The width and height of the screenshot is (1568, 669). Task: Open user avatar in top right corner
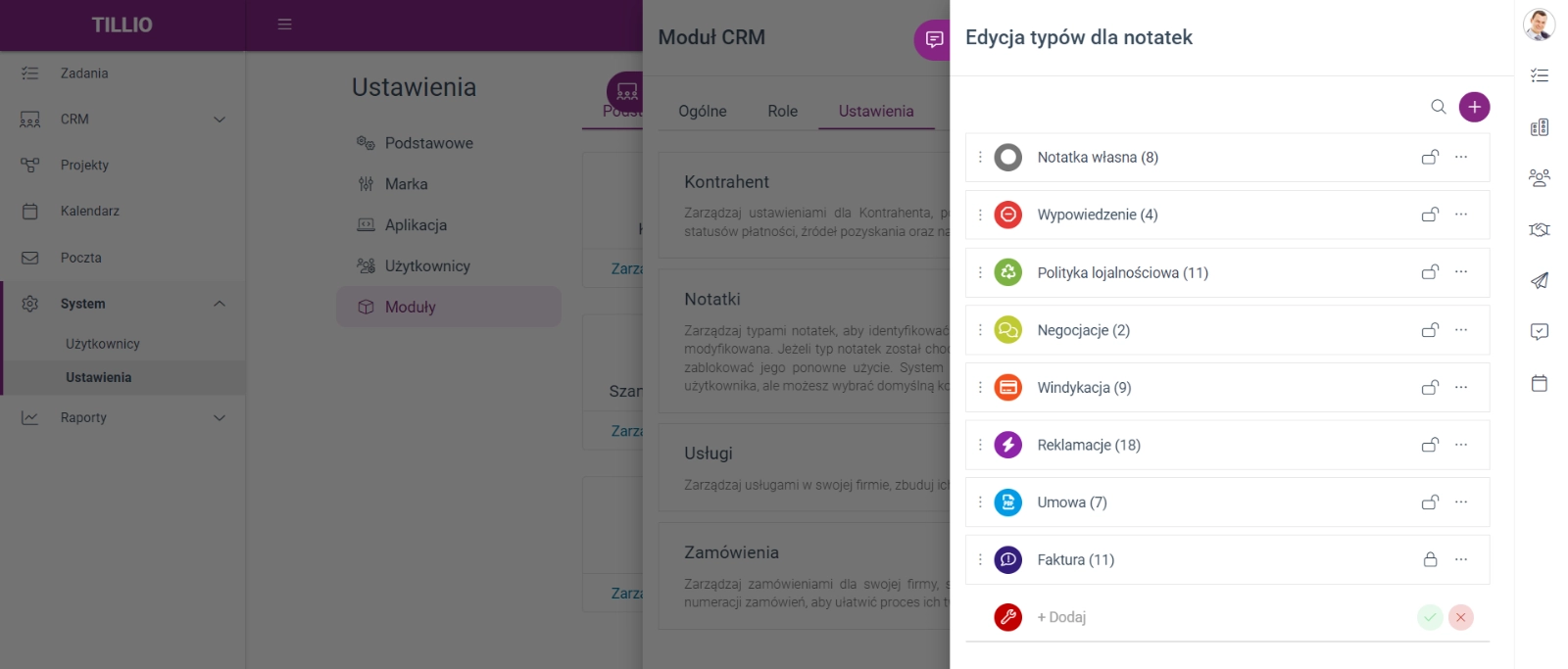click(x=1539, y=24)
